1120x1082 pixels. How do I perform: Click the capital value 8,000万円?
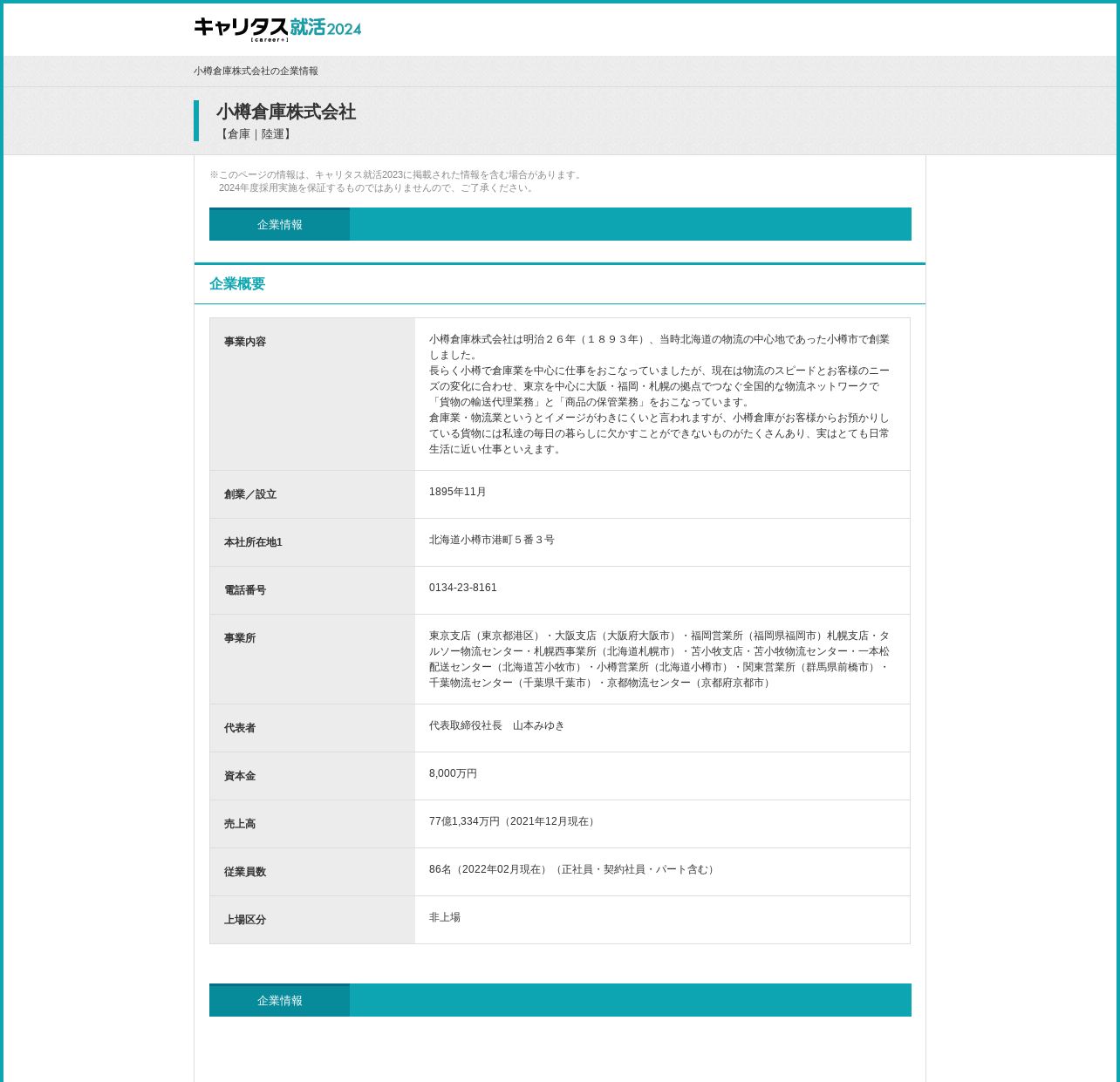[454, 773]
